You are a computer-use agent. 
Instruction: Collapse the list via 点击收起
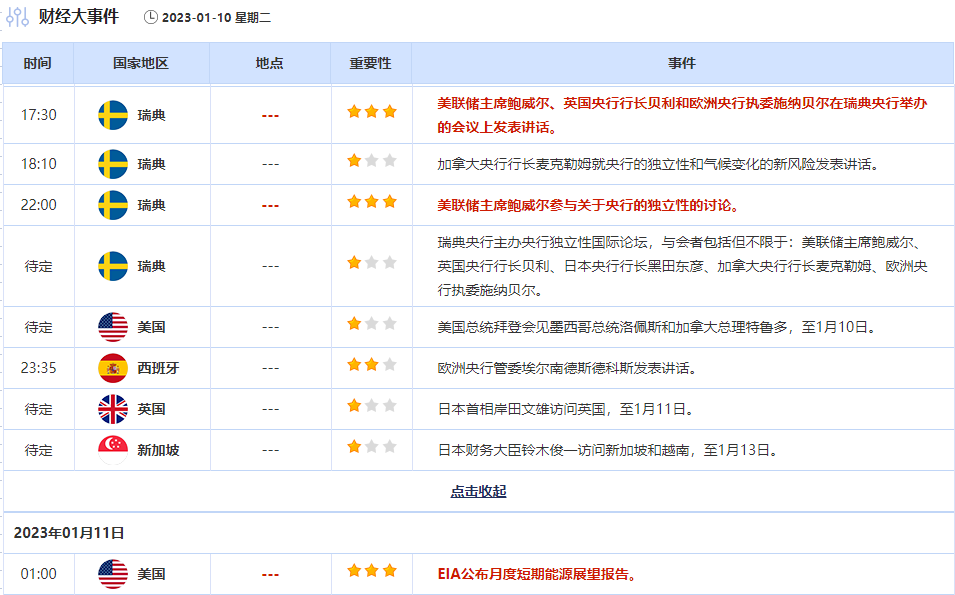[478, 491]
